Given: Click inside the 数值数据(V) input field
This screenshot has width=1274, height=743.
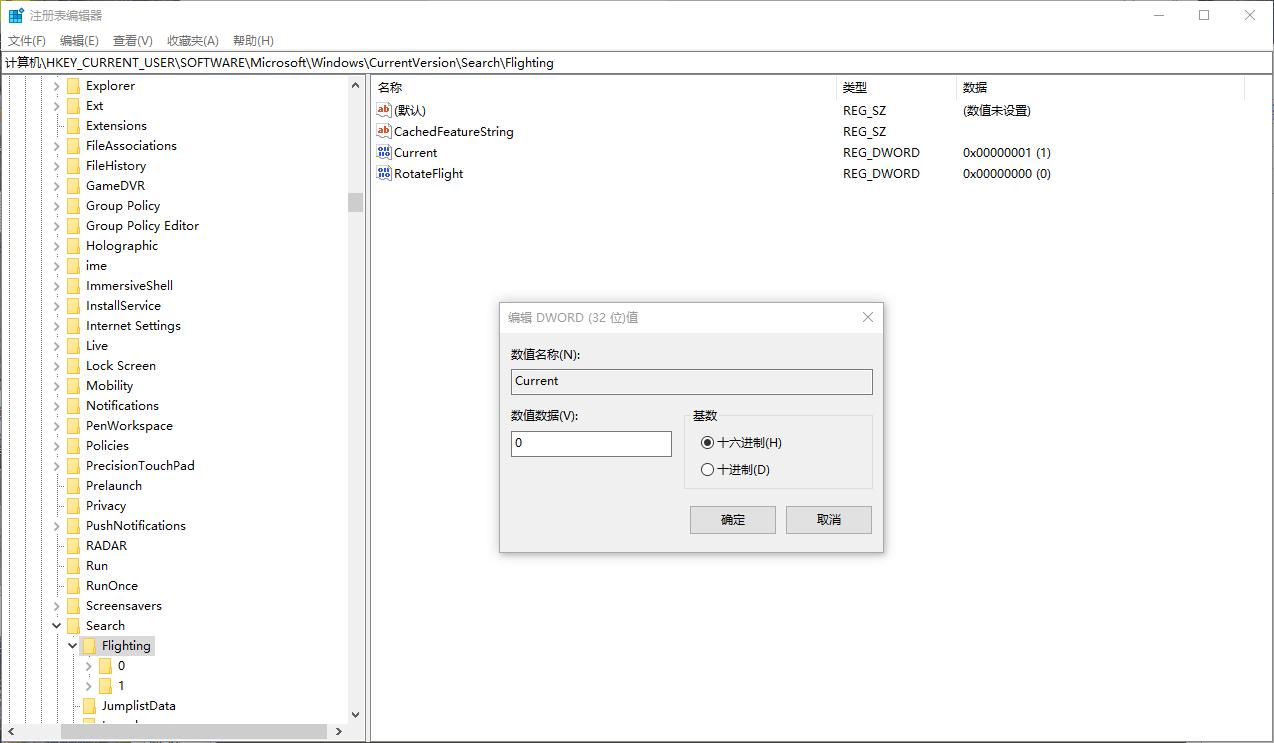Looking at the screenshot, I should pos(590,443).
